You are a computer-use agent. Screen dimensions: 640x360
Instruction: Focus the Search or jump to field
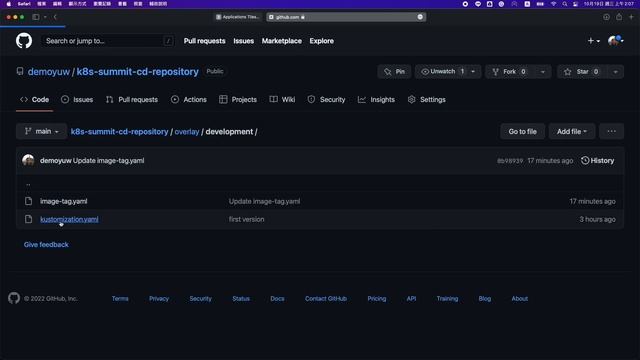tap(108, 41)
